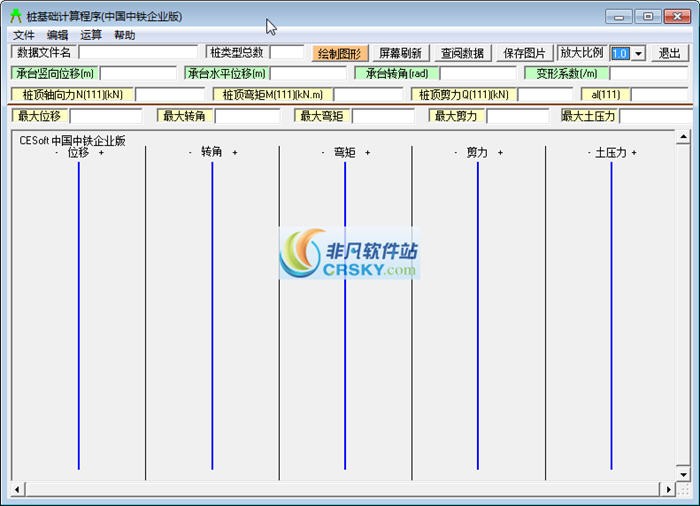
Task: Click the 查询数据 button
Action: point(462,53)
